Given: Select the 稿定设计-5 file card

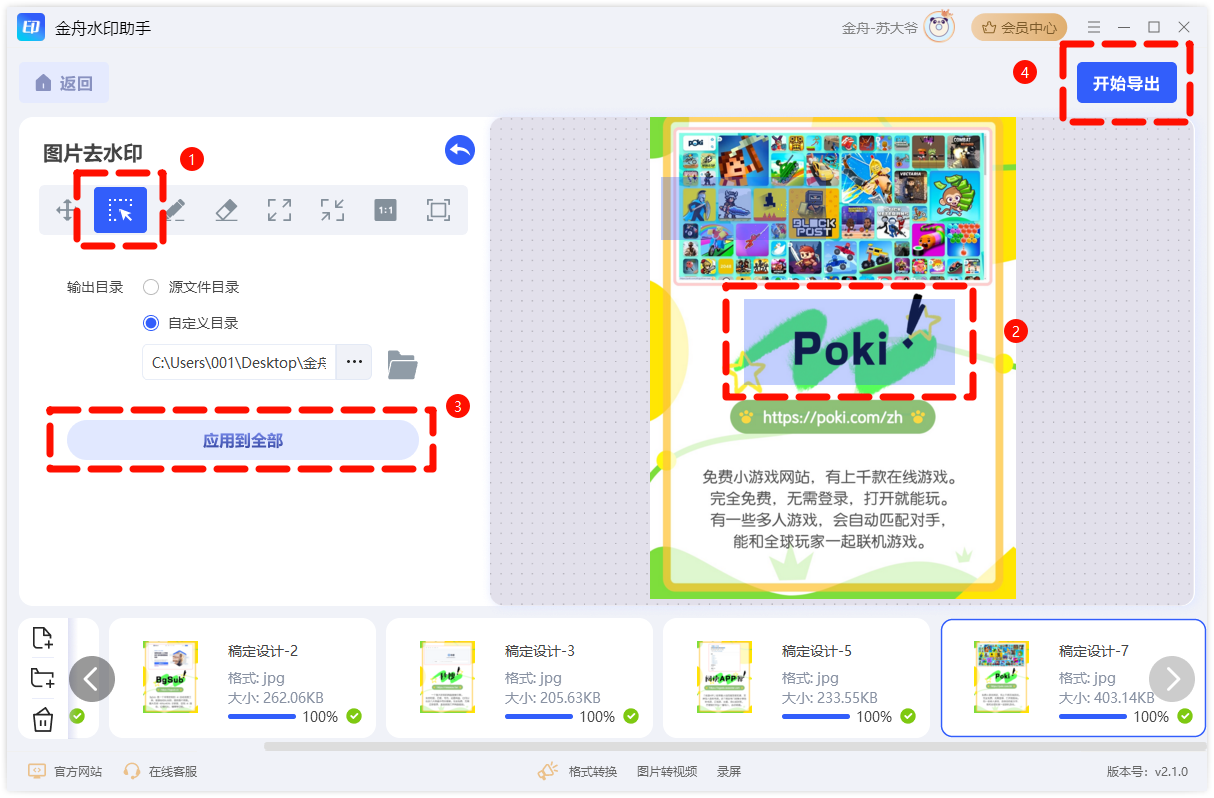Looking at the screenshot, I should 796,677.
